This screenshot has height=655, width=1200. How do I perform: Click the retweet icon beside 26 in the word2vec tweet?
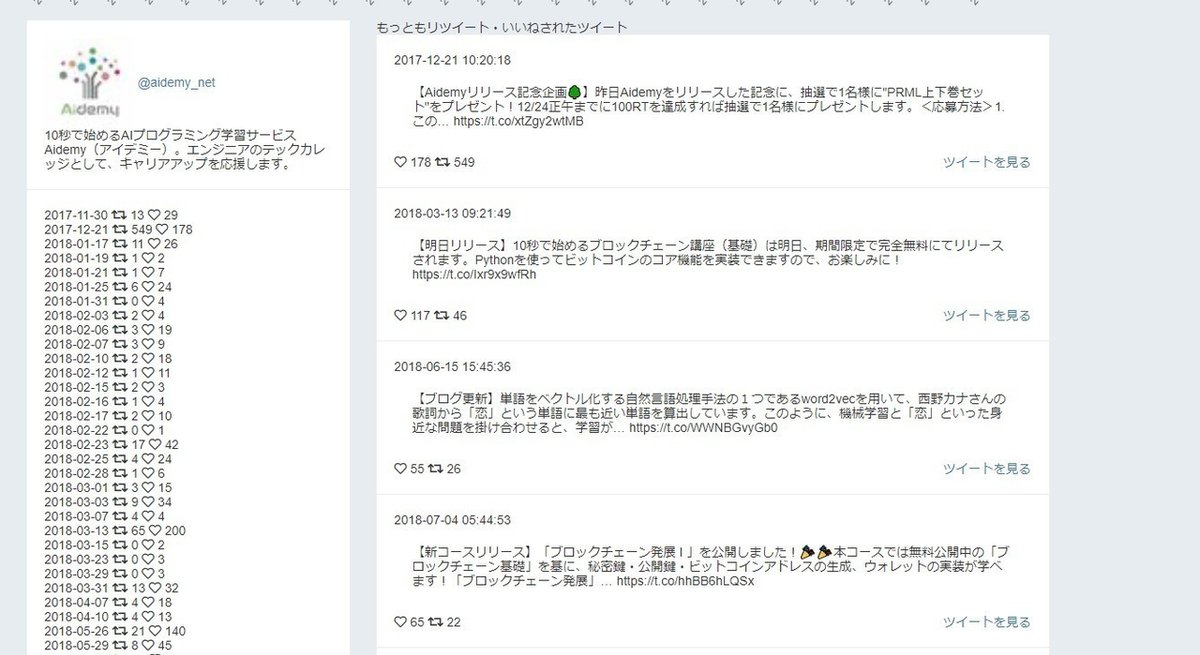tap(435, 469)
